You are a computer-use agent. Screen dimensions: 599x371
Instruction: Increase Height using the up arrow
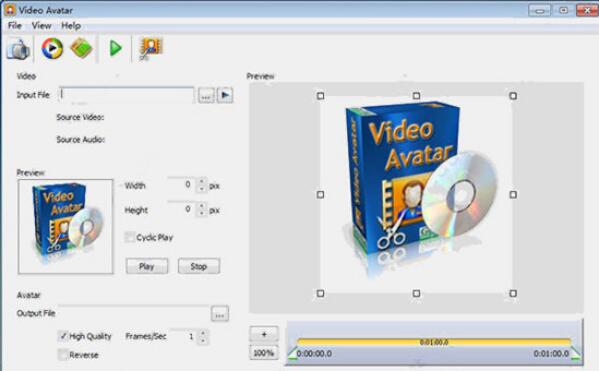coord(201,206)
